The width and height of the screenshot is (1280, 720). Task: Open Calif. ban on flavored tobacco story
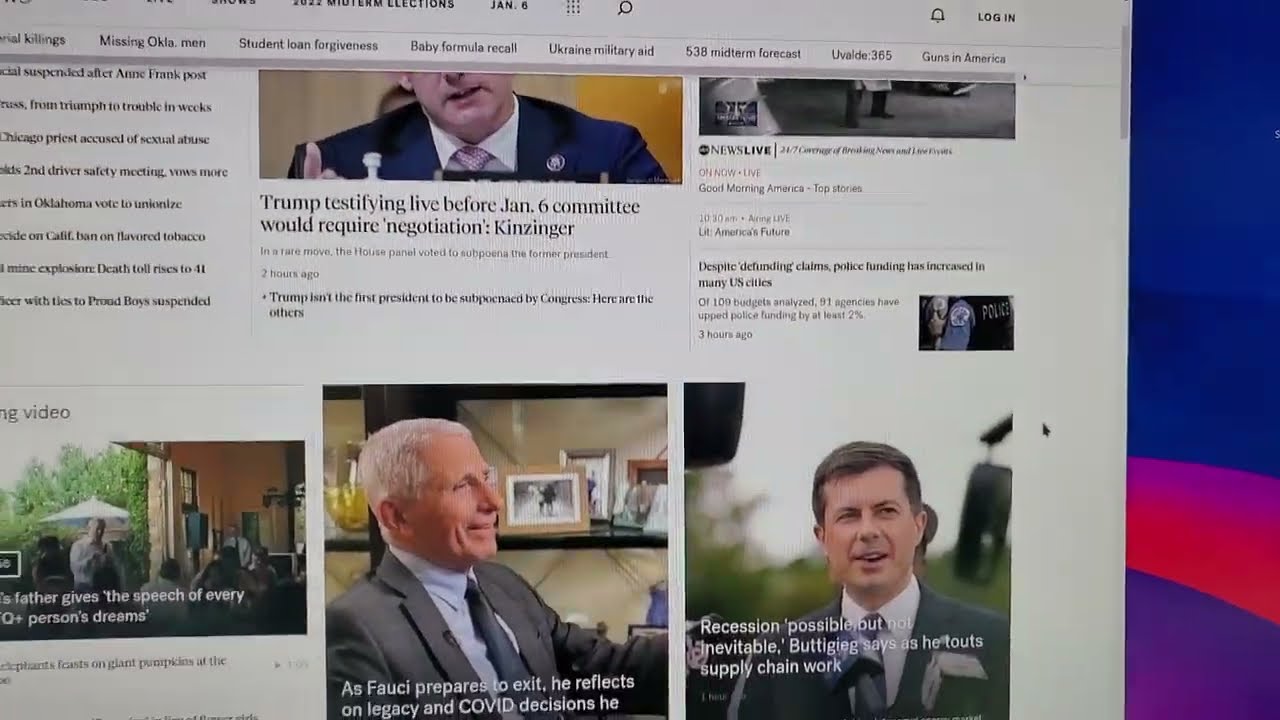coord(102,236)
